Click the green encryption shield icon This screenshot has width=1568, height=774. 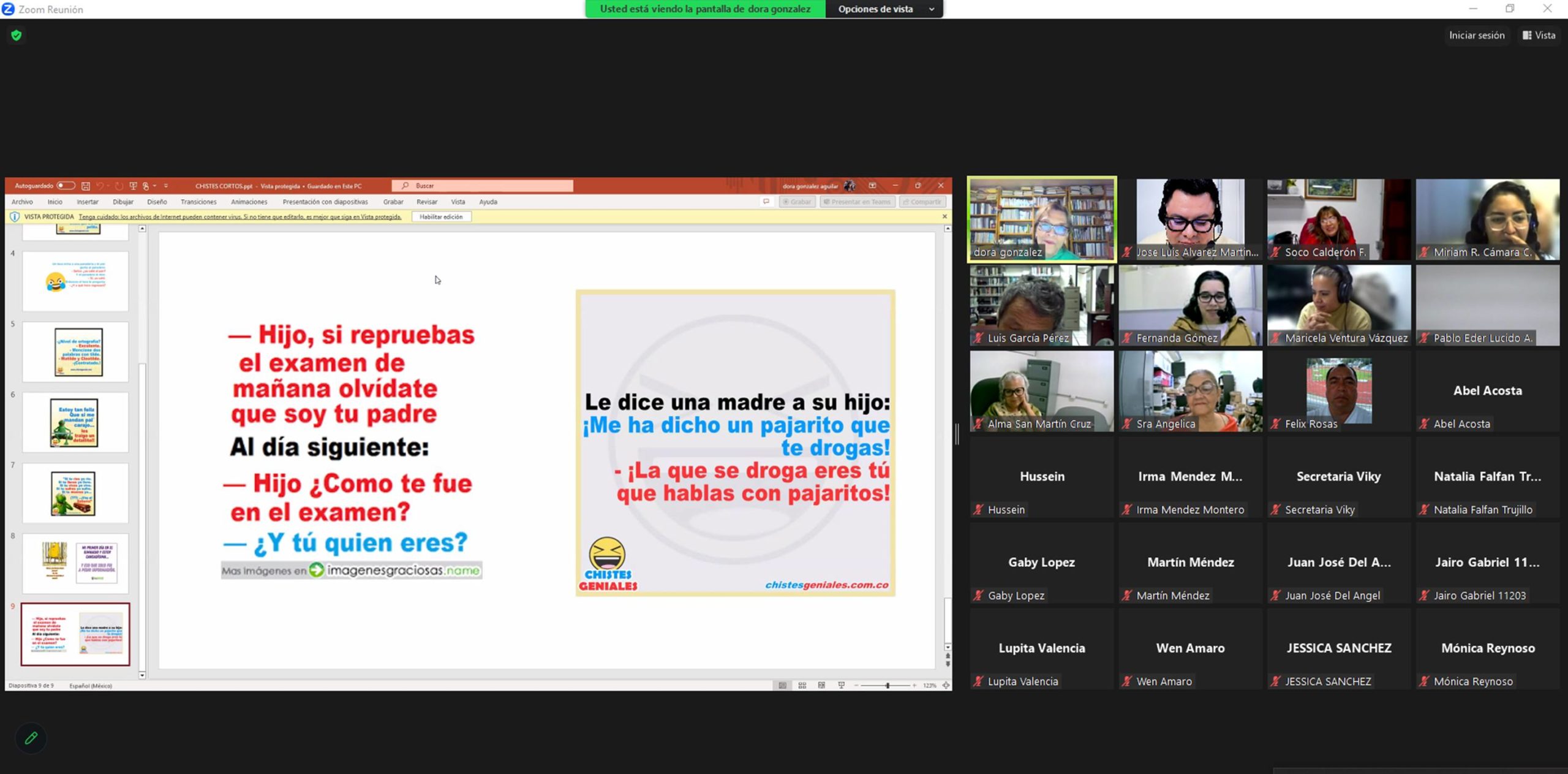(x=17, y=36)
